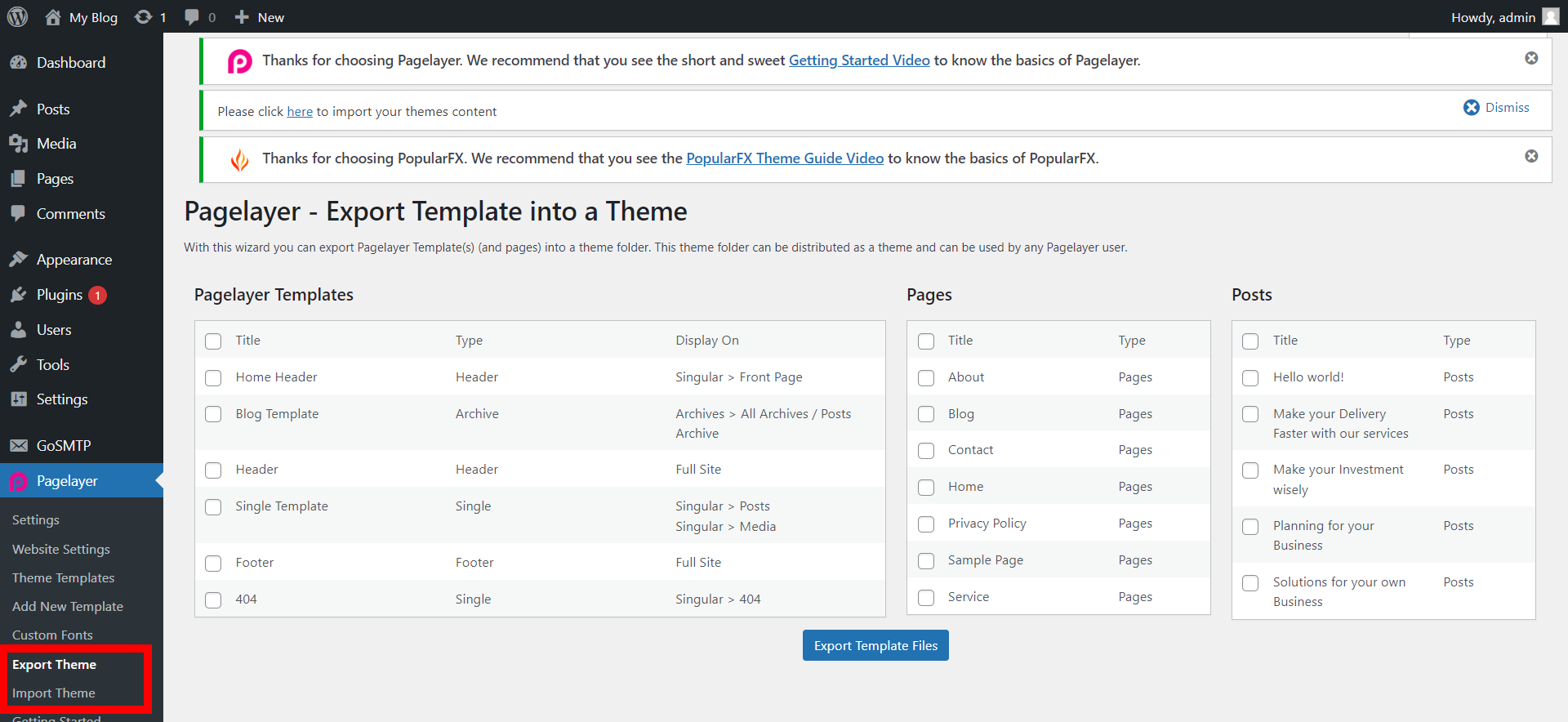Open the Getting Started Video link

coord(859,60)
